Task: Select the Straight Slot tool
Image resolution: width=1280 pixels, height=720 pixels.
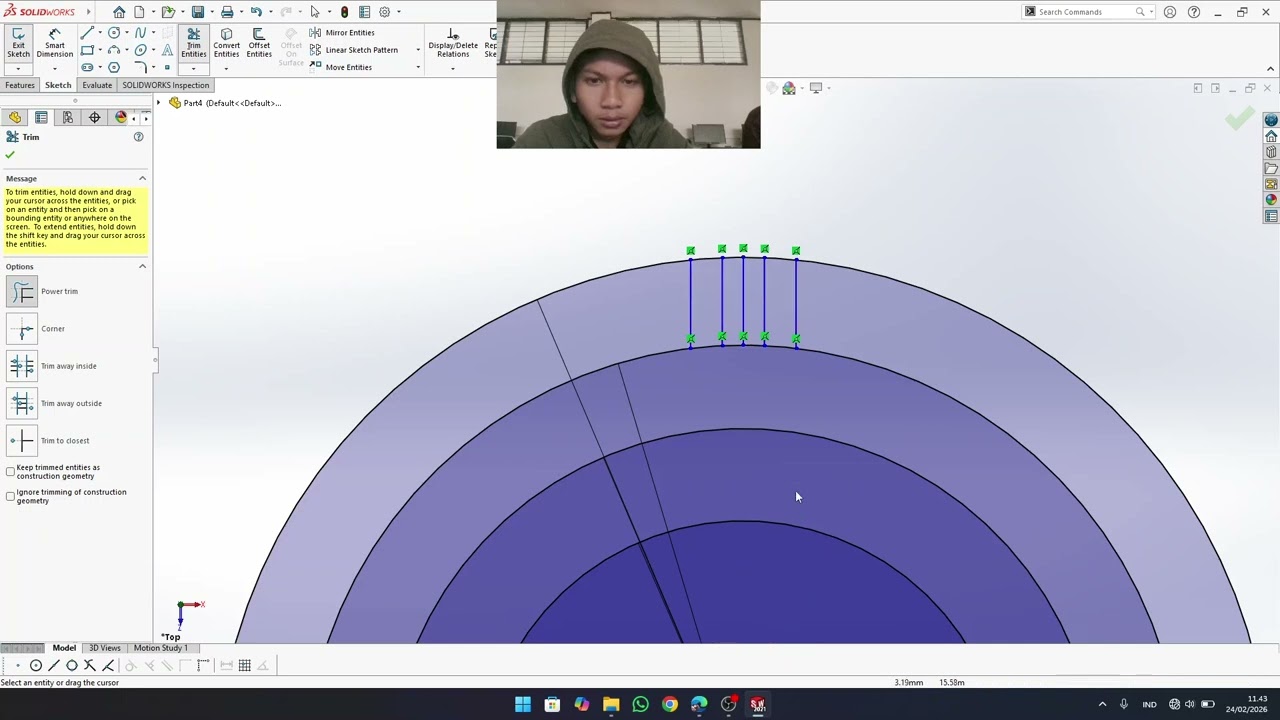Action: tap(87, 67)
